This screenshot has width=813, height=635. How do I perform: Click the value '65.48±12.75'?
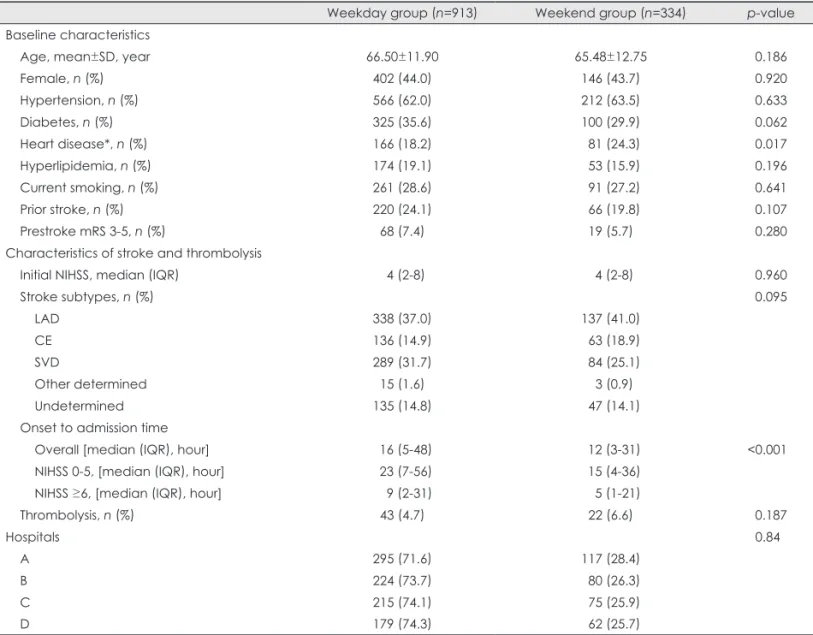(610, 57)
